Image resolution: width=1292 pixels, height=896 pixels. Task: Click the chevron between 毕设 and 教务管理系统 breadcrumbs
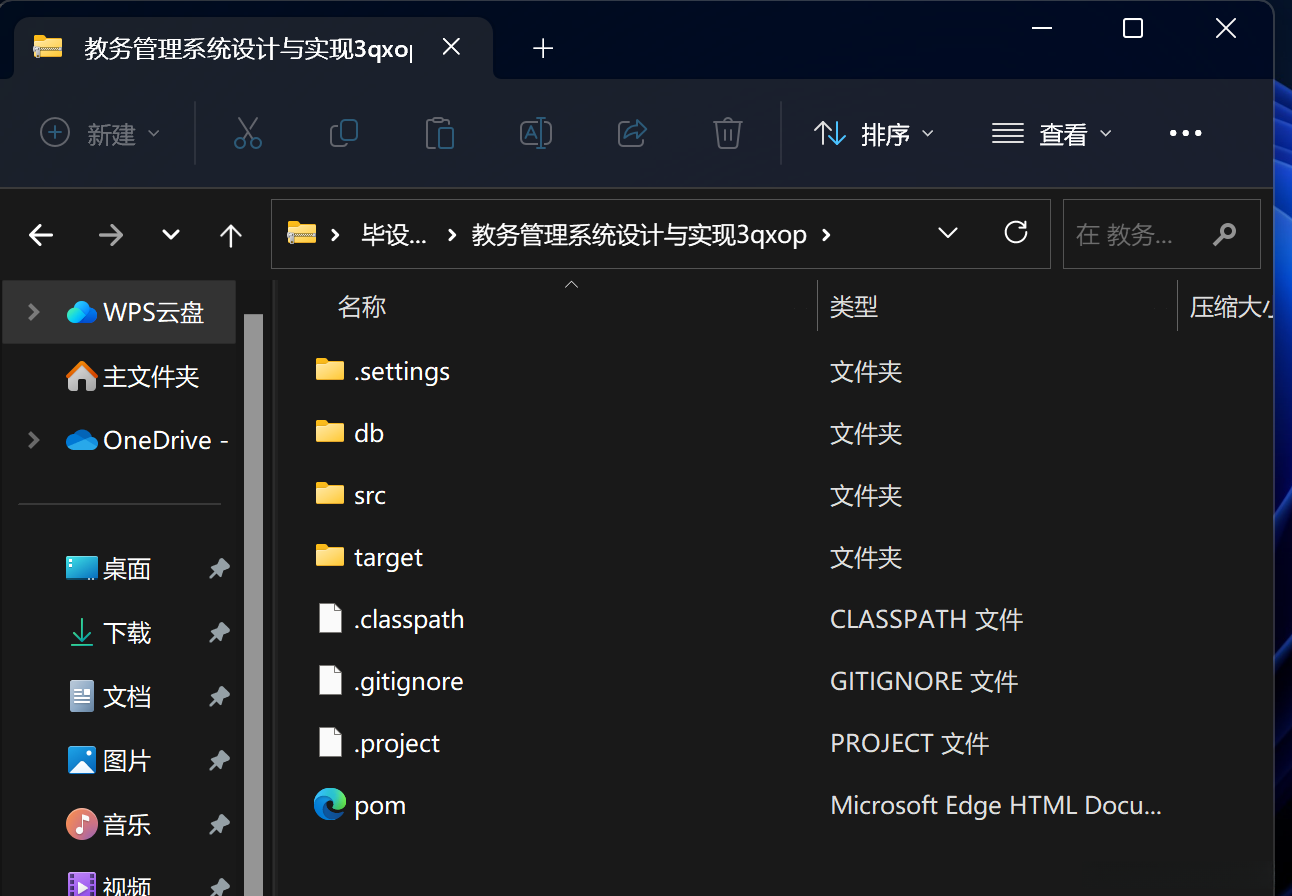point(452,235)
